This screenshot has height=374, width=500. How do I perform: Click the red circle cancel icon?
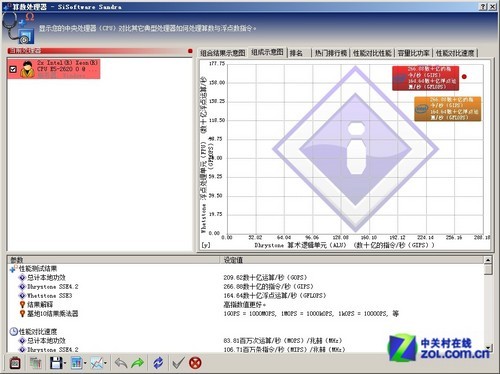coord(195,363)
